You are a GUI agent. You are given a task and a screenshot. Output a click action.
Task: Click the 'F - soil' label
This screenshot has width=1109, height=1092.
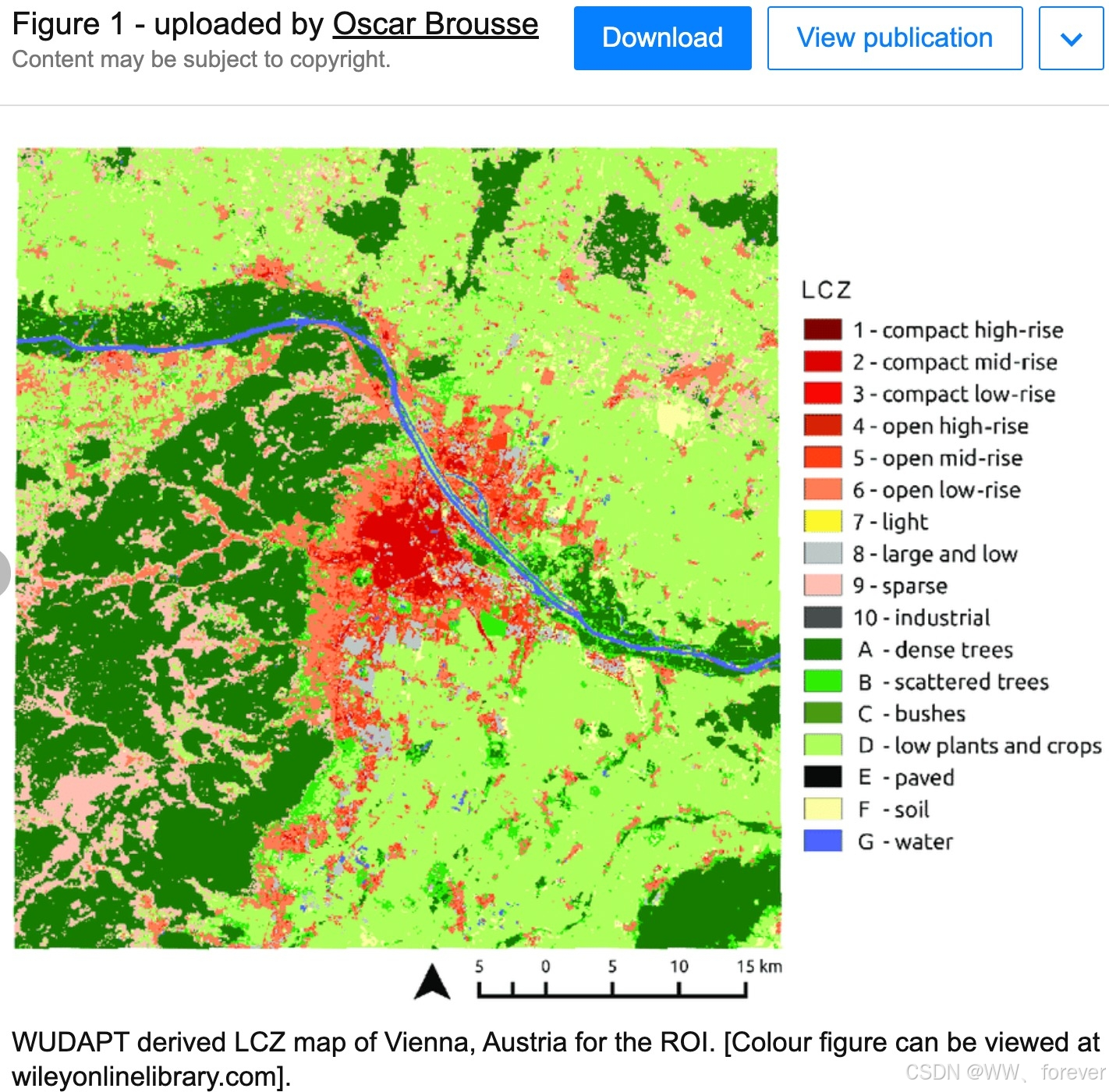pos(894,810)
